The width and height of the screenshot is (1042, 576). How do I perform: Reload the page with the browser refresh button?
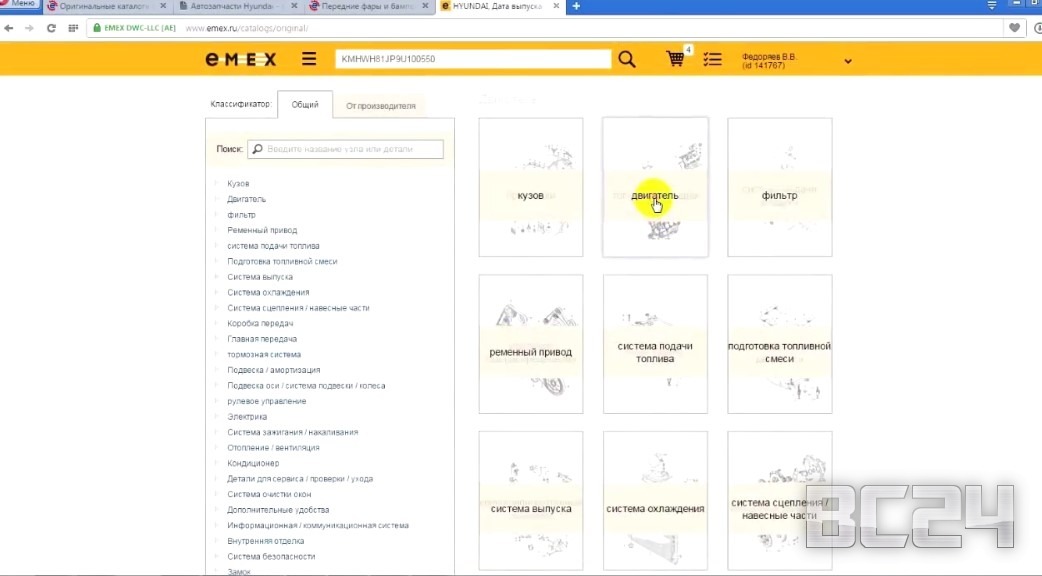(51, 28)
